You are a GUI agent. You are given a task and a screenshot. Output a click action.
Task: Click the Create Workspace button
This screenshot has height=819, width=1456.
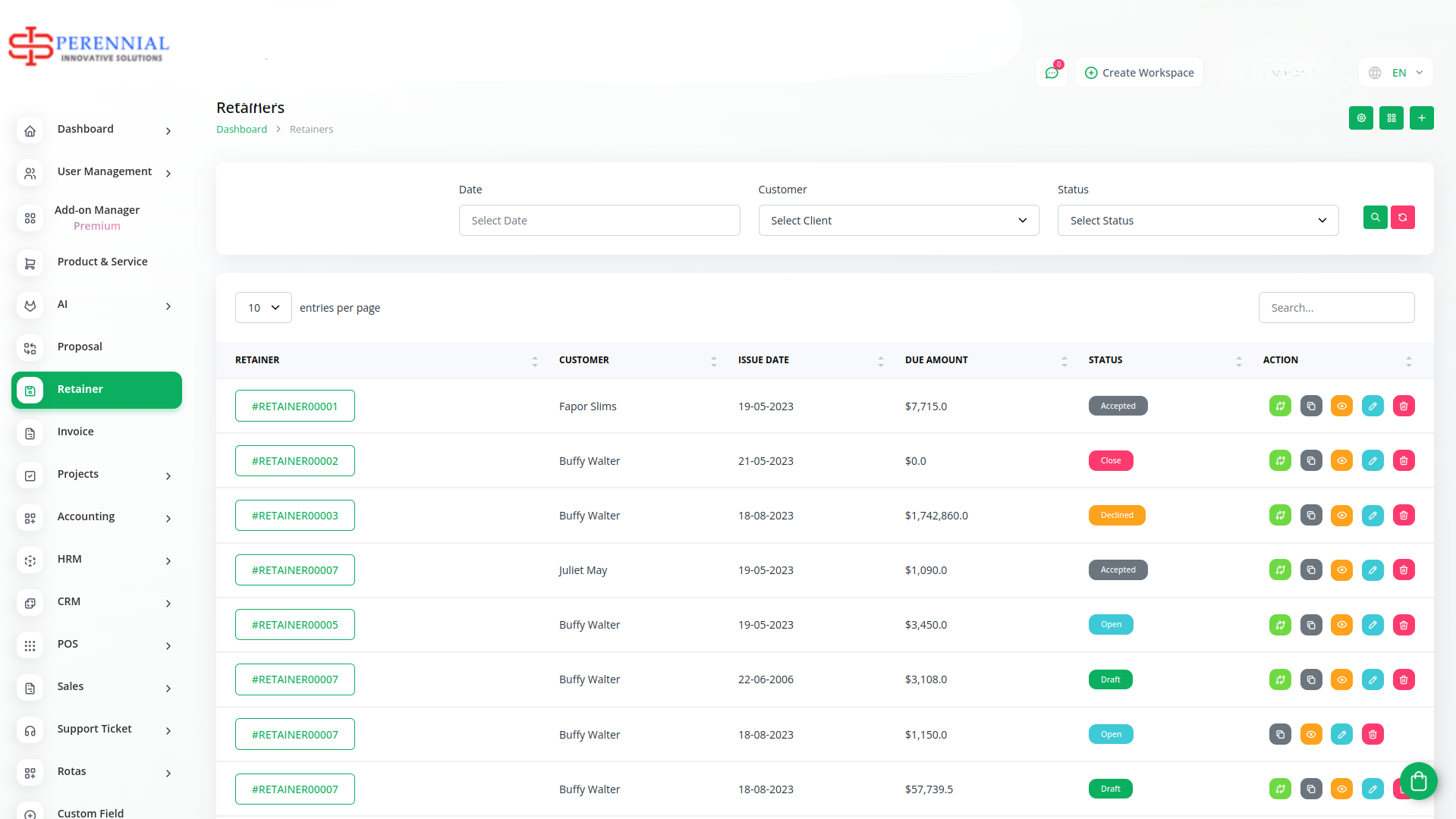[1139, 73]
